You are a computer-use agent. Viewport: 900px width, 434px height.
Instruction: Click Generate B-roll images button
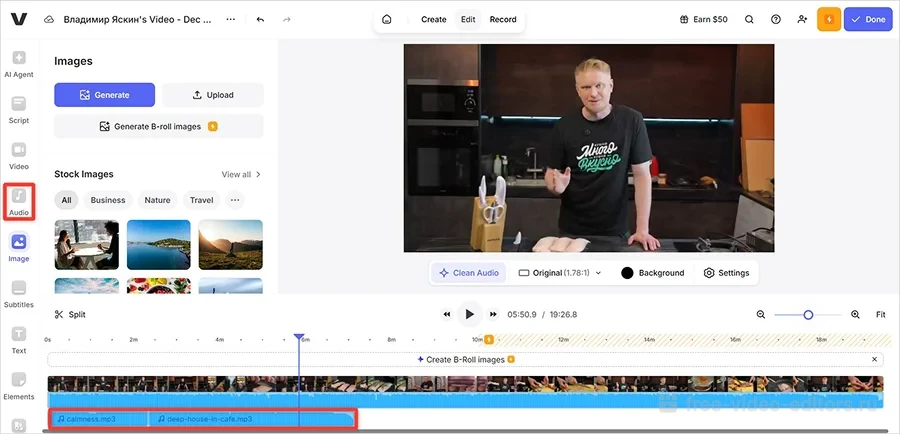(x=159, y=126)
